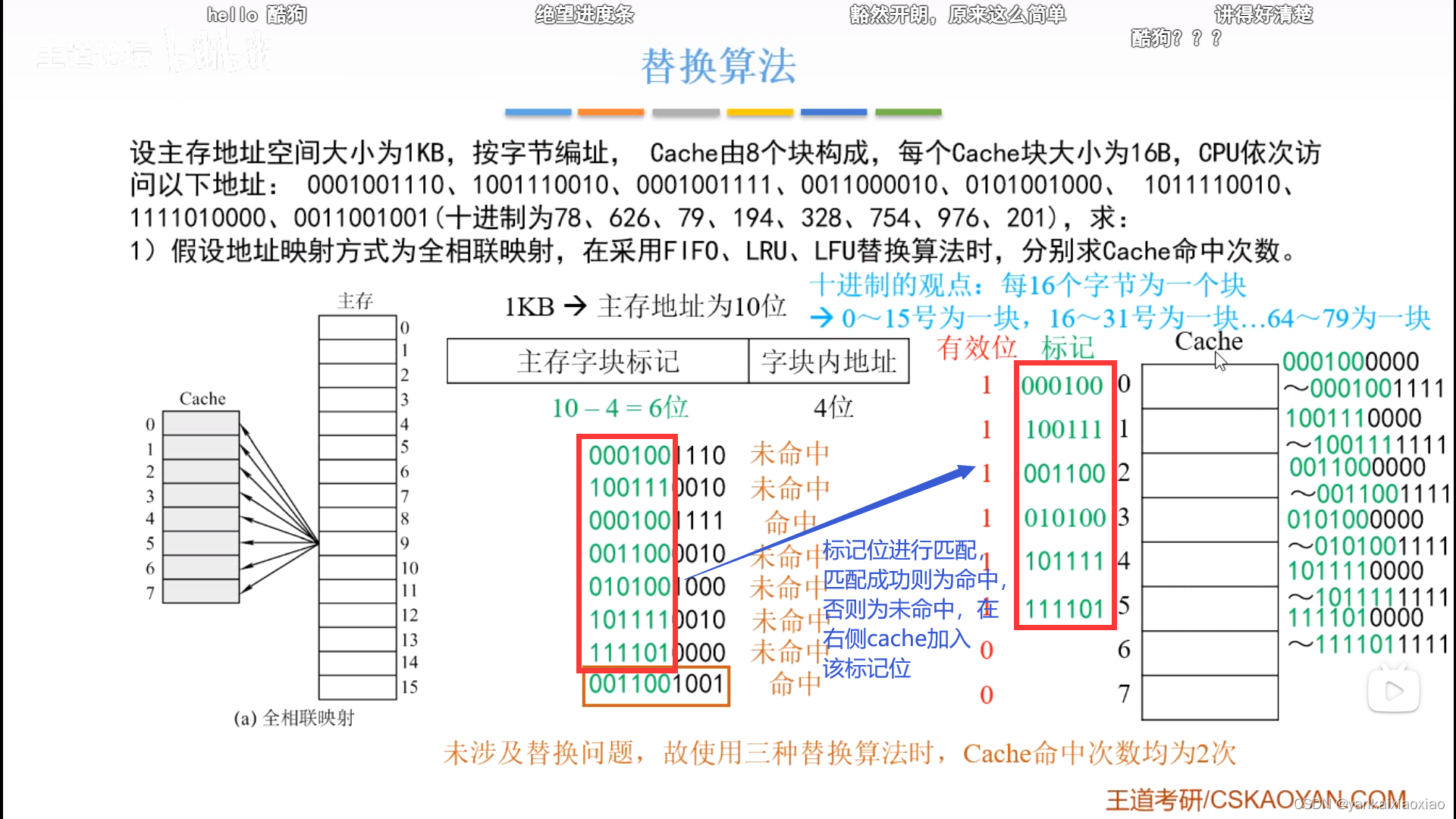Click the 王道考研/CSKAOYAN.COM footer text
Screen dimensions: 1456x819
pyautogui.click(x=1256, y=799)
